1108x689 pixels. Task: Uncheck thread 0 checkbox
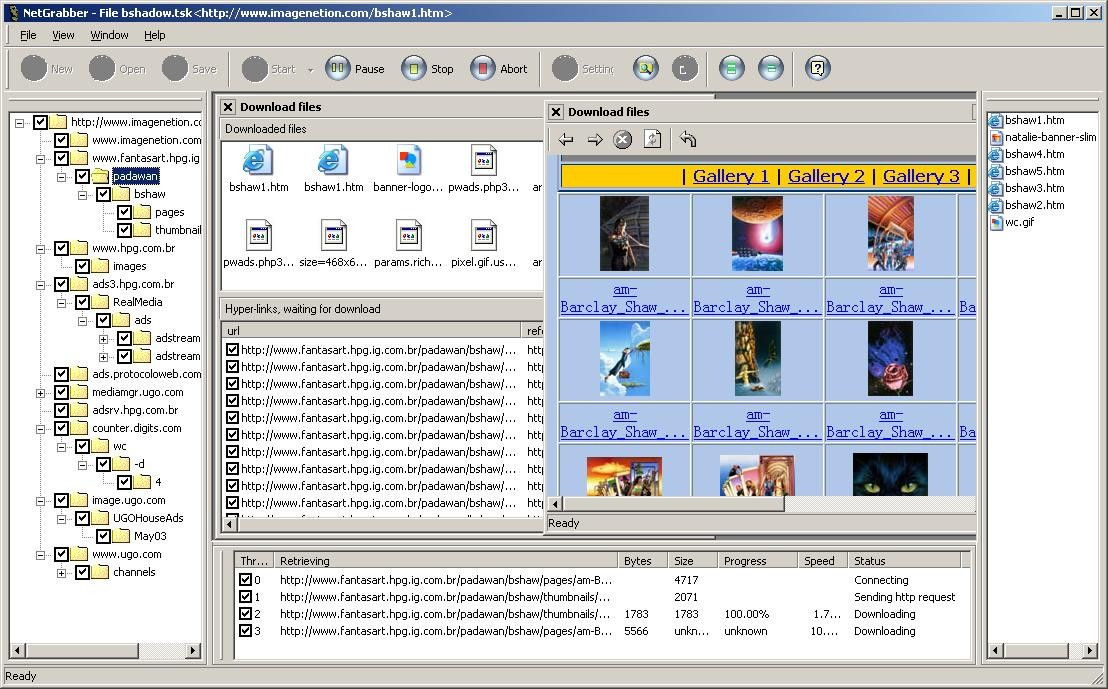(x=245, y=579)
